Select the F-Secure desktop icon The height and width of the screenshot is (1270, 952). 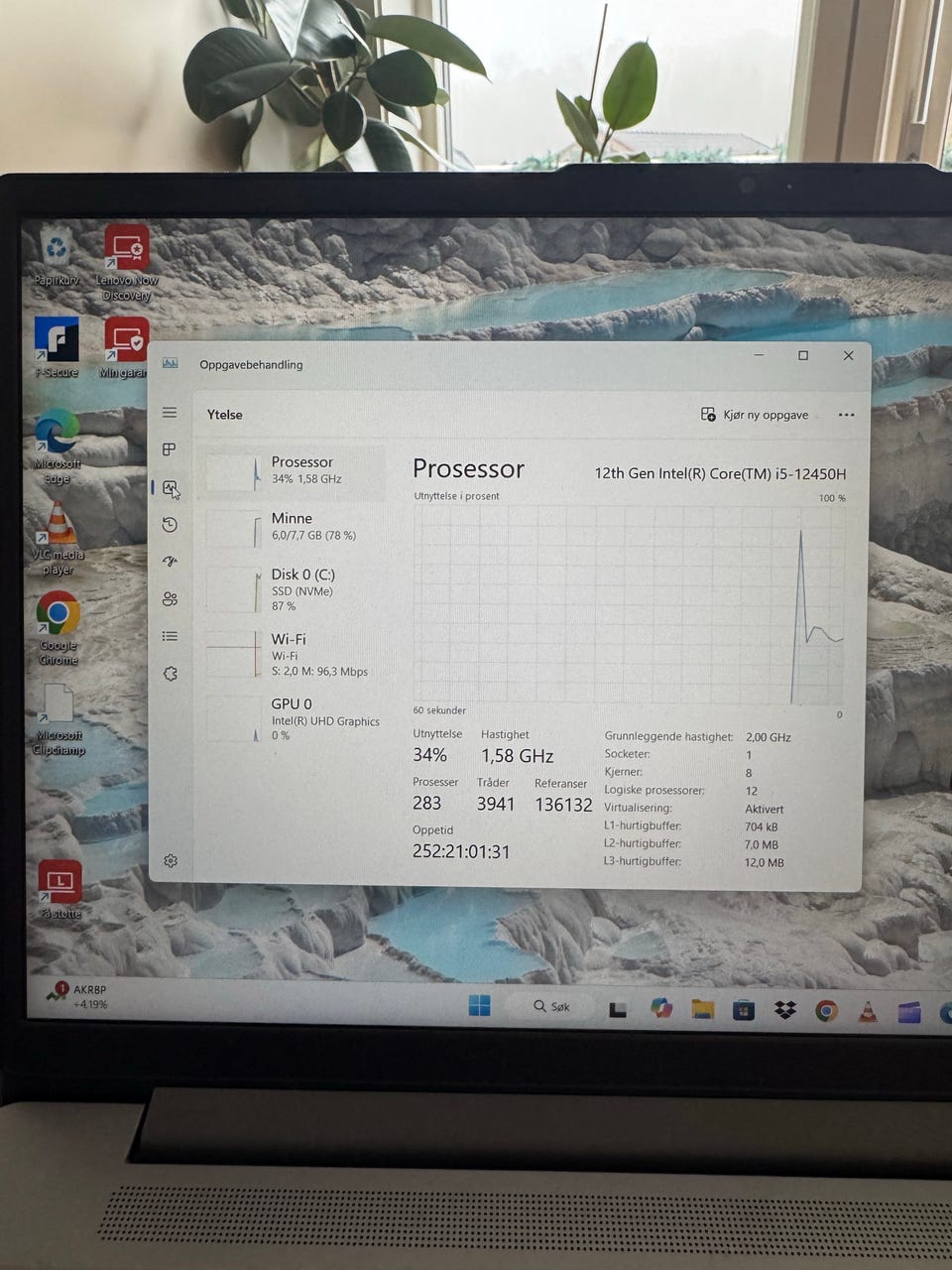(x=57, y=347)
